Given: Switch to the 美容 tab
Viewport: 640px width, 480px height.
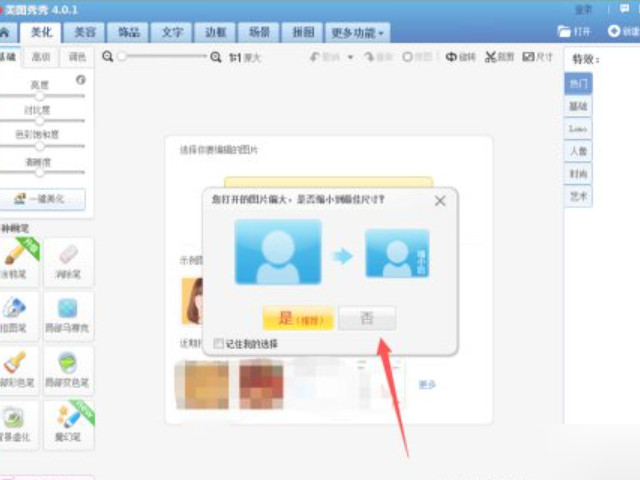Looking at the screenshot, I should pos(85,32).
